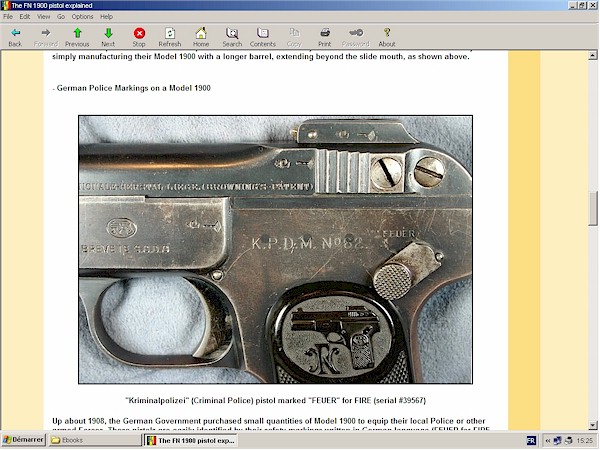Open the Options menu

pyautogui.click(x=82, y=16)
